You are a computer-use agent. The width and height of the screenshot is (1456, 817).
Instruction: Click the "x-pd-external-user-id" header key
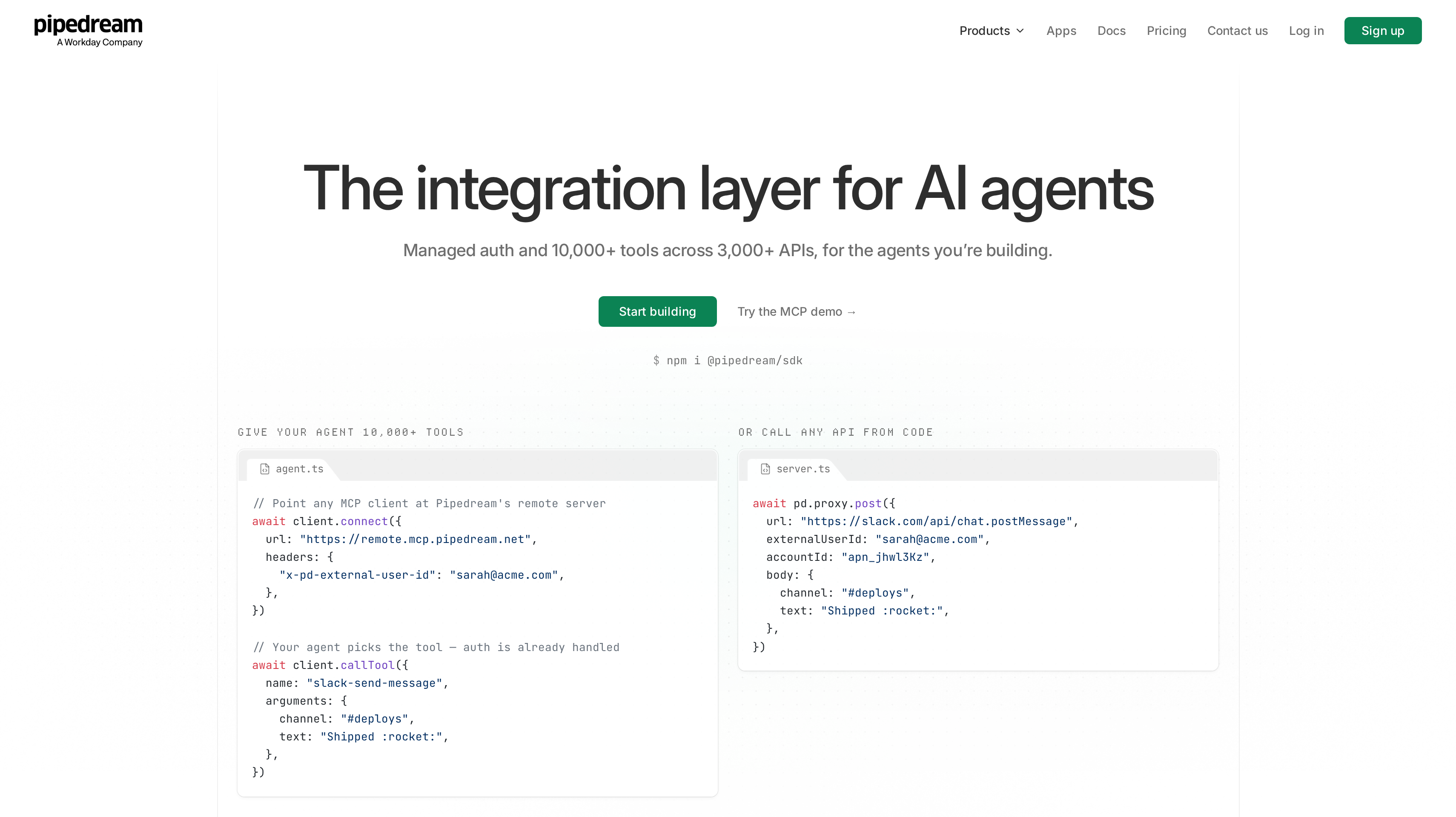click(x=357, y=574)
